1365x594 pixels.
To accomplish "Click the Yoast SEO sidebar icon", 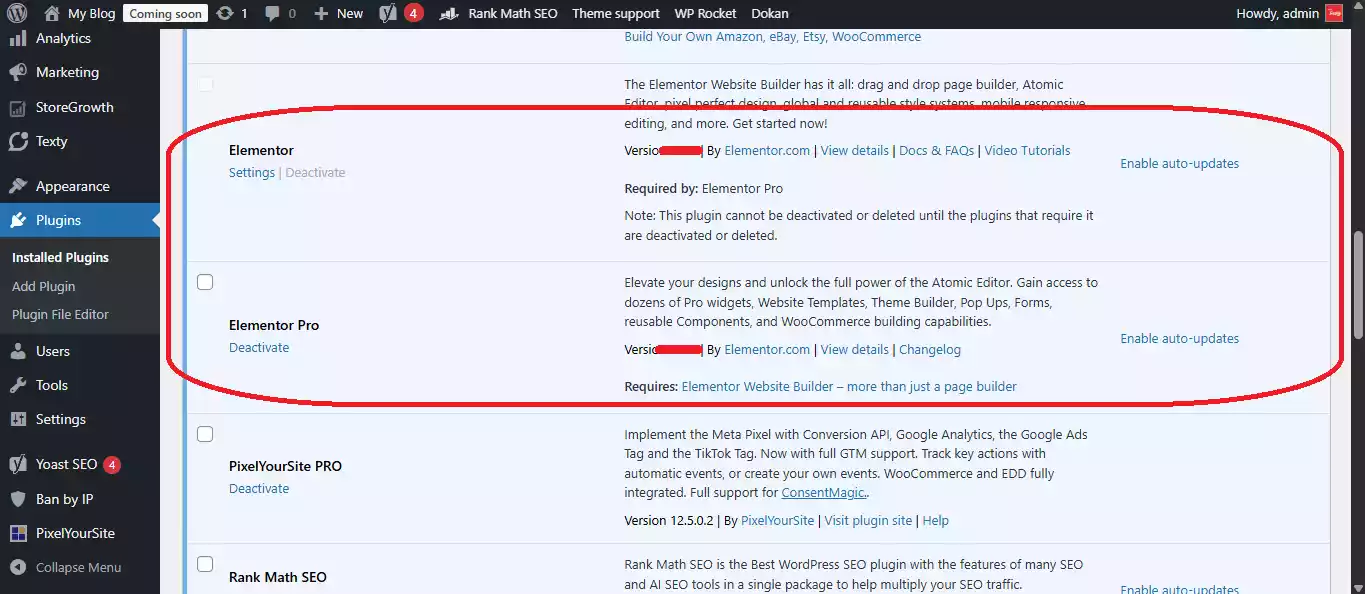I will 17,464.
